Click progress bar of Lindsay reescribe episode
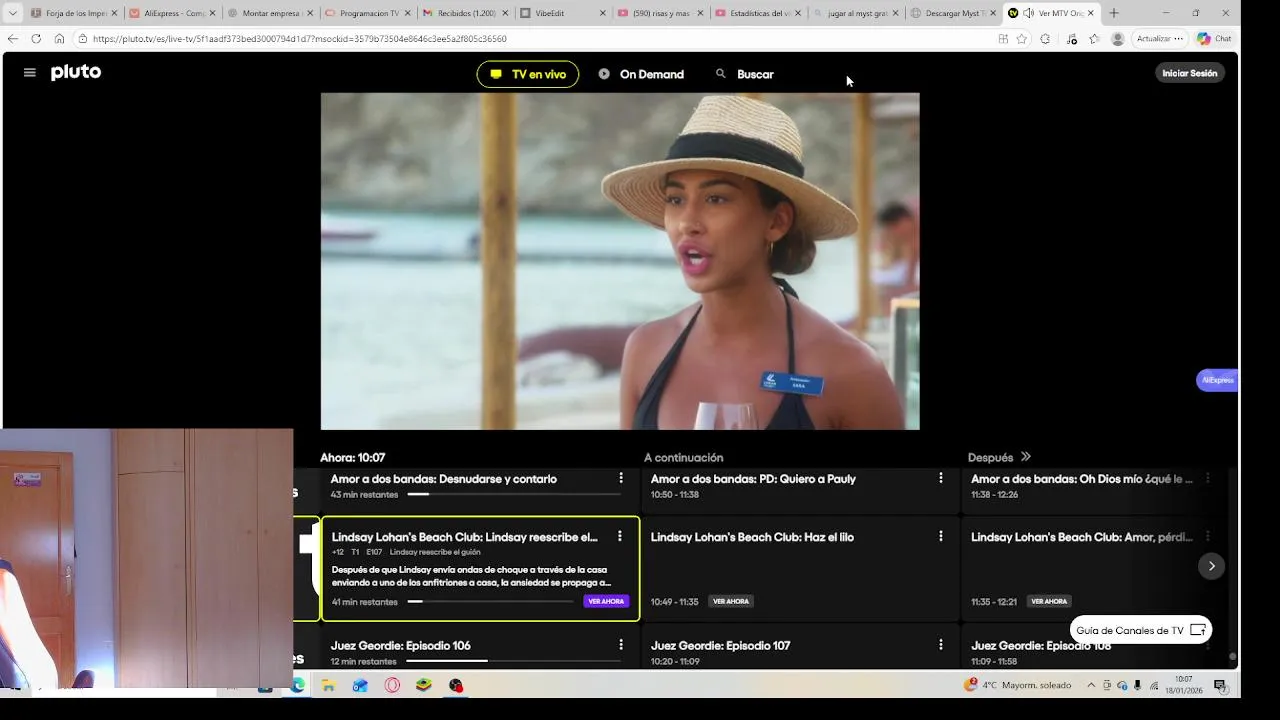This screenshot has height=720, width=1280. click(490, 601)
